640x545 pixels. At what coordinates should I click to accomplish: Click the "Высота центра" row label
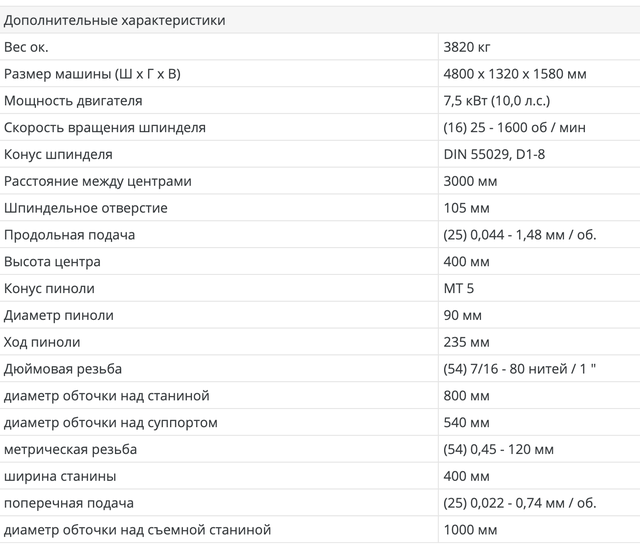tap(52, 262)
